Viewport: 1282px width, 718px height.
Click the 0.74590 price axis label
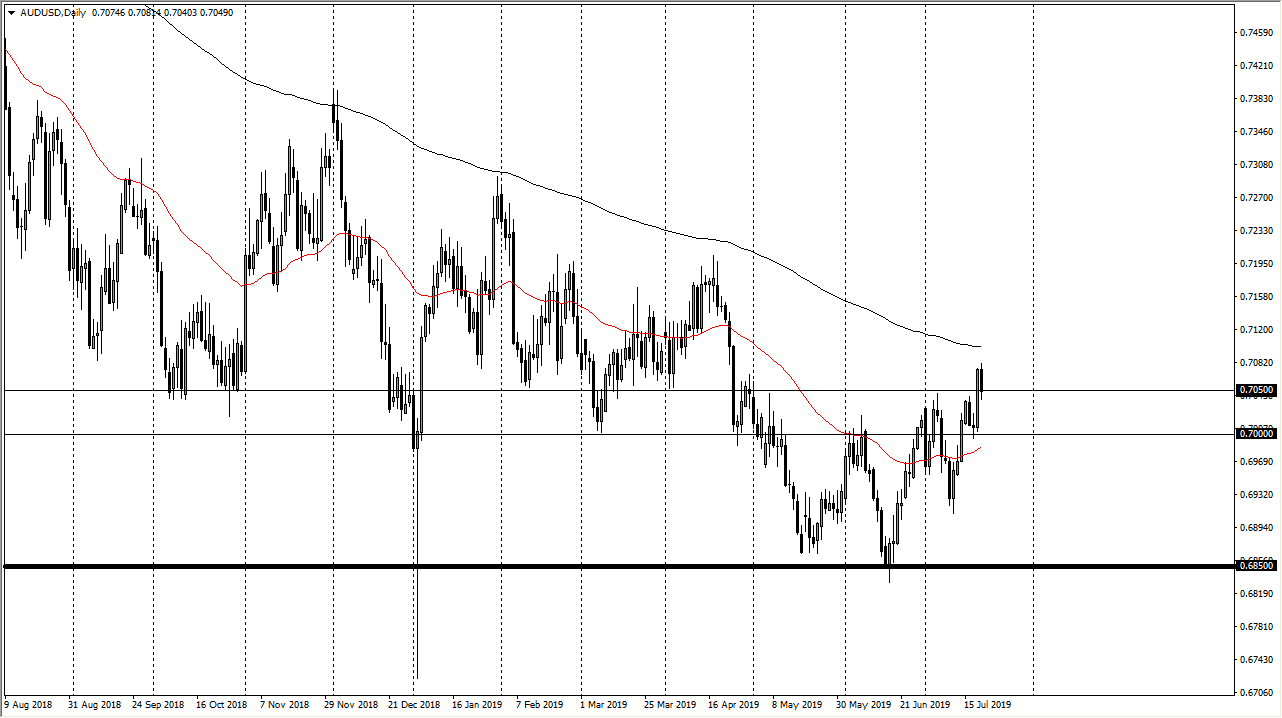[1255, 32]
